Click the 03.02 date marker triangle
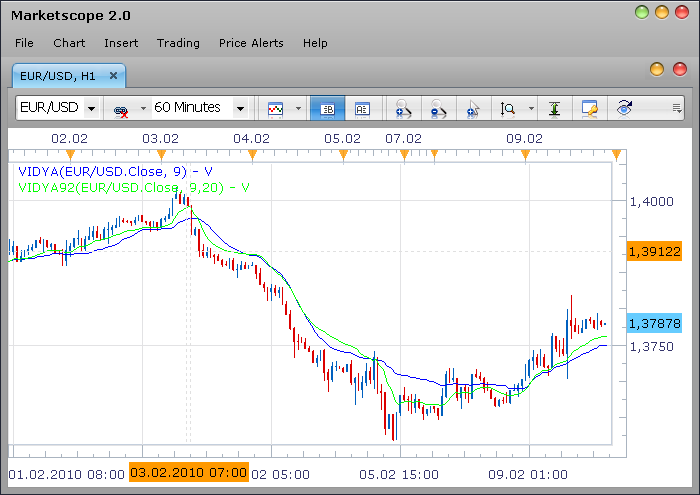 [x=161, y=155]
